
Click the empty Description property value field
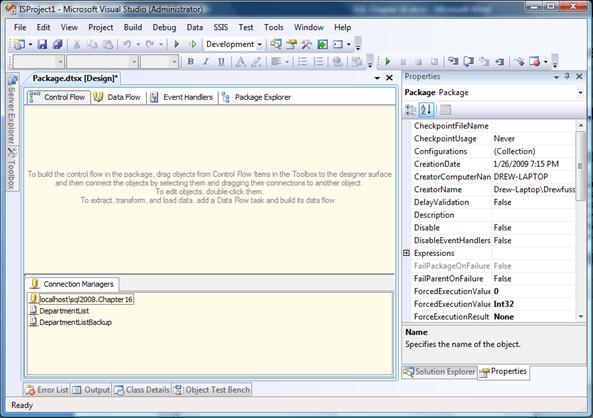(x=534, y=215)
